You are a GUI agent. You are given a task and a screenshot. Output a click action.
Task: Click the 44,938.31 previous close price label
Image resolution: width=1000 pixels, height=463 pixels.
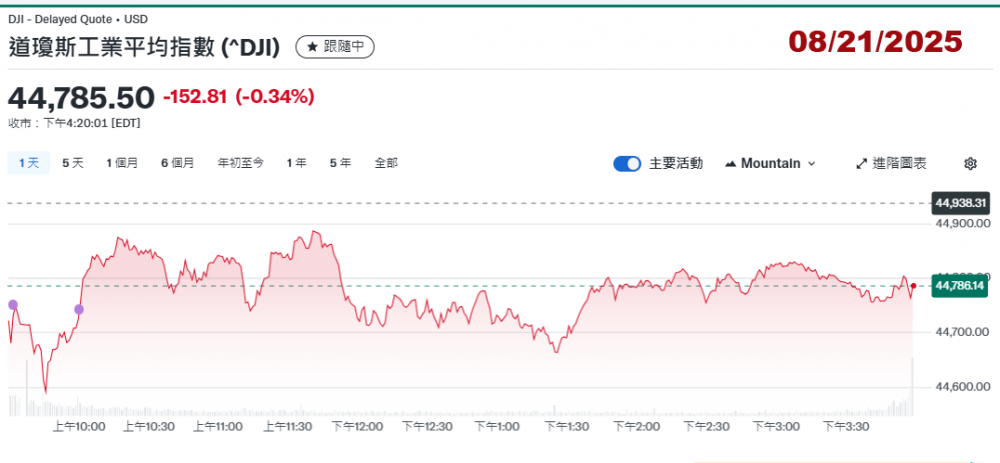click(x=960, y=203)
